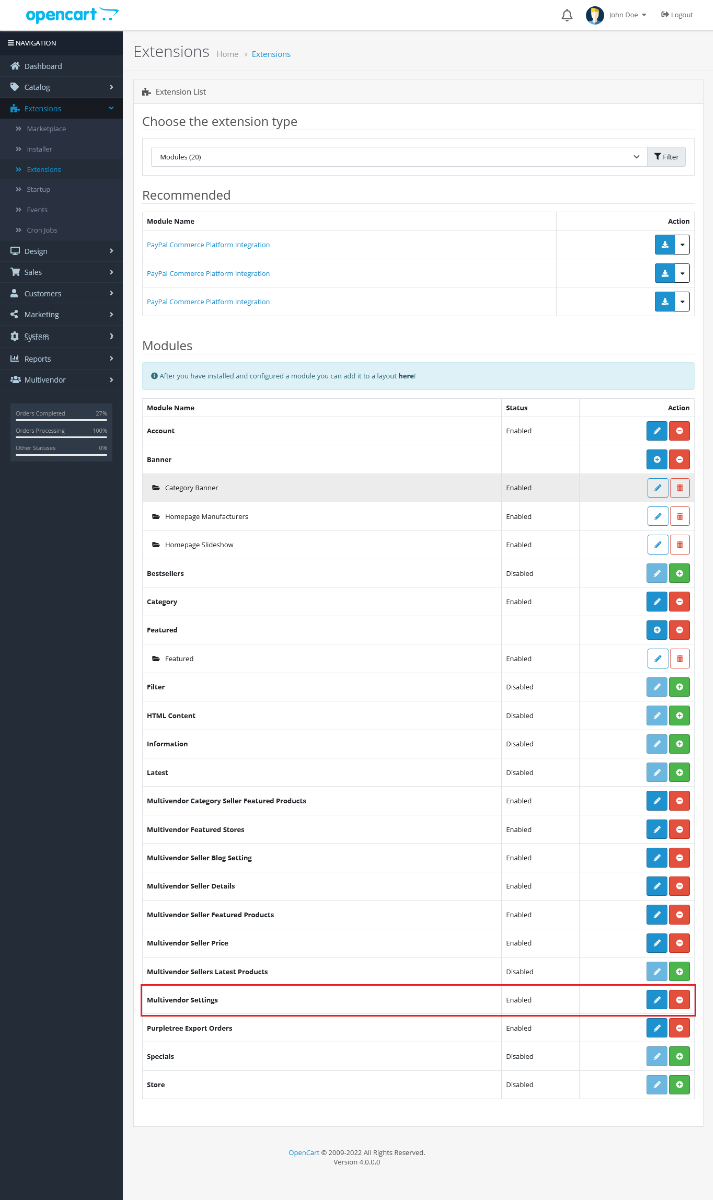This screenshot has width=713, height=1200.
Task: Uninstall the Banner module
Action: pyautogui.click(x=679, y=460)
